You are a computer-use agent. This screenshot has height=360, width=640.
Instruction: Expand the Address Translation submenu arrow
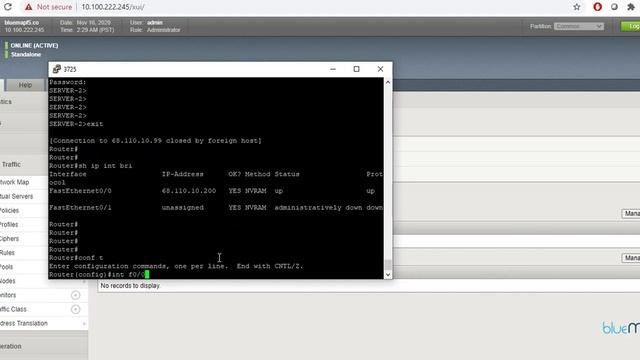(84, 324)
